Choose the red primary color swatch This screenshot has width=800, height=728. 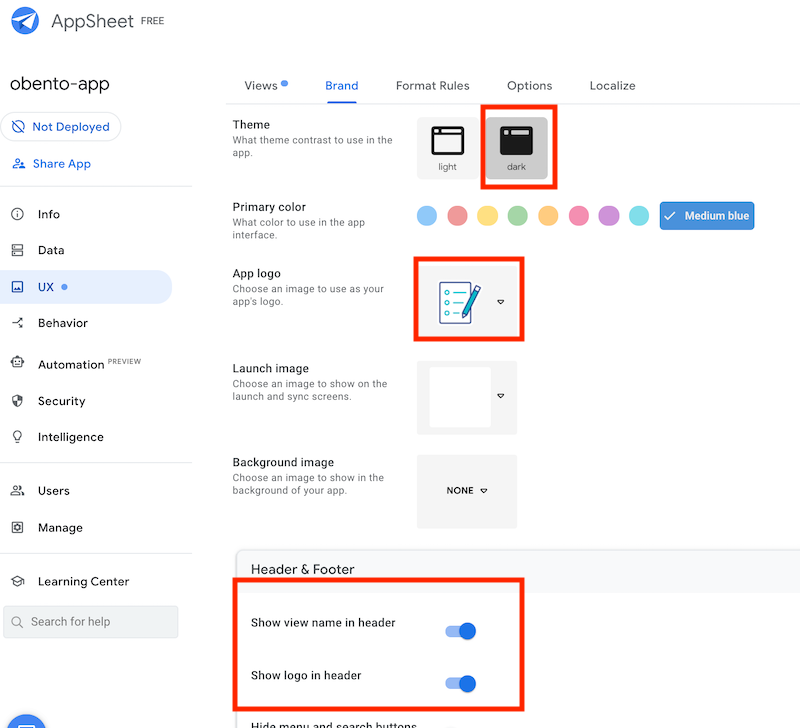[458, 216]
